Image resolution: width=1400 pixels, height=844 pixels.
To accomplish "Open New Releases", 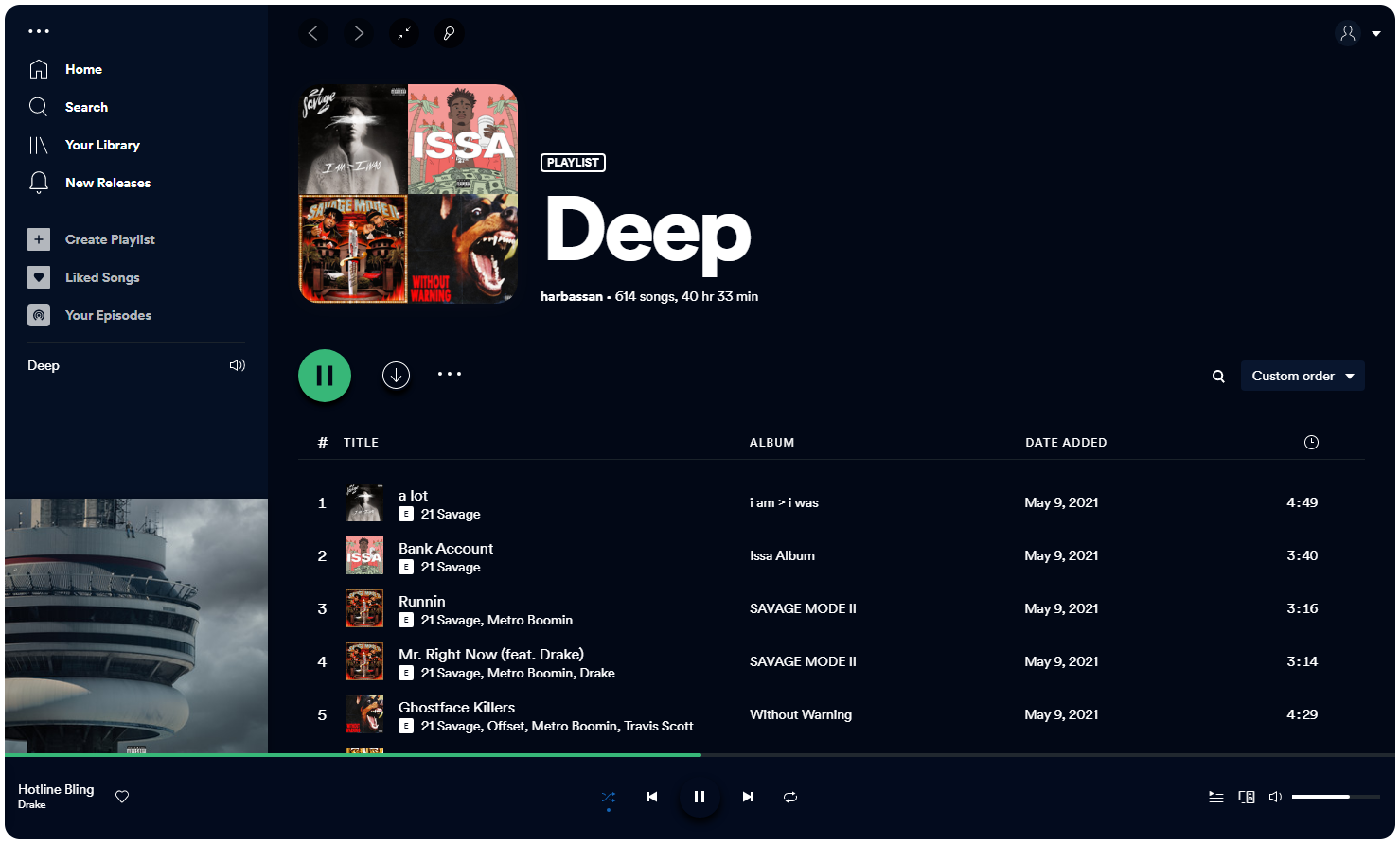I will coord(108,183).
